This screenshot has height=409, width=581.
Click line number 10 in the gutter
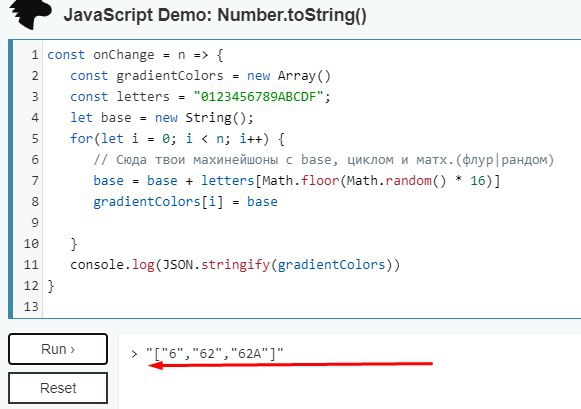[31, 244]
